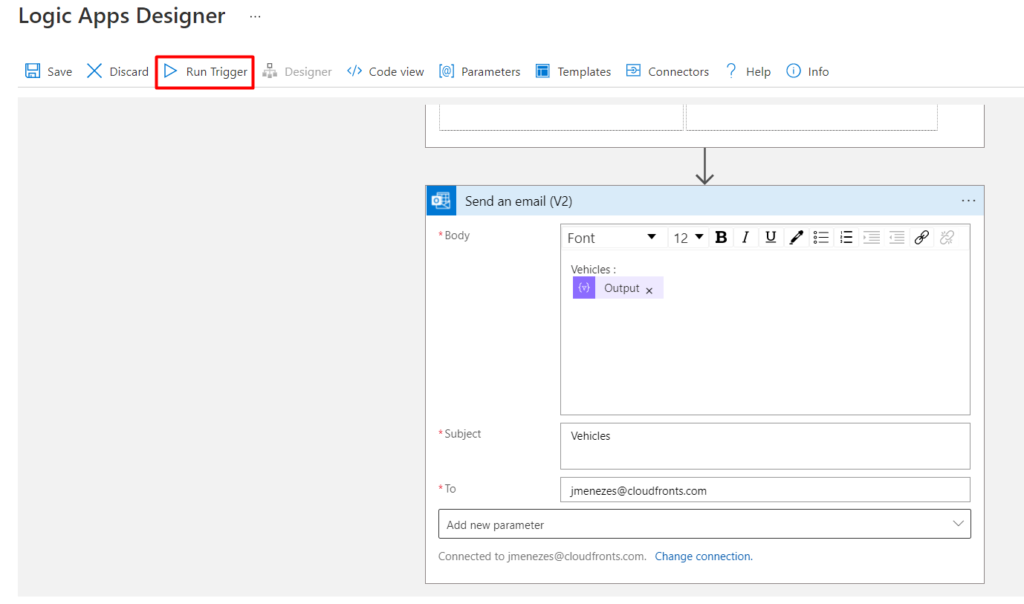Toggle italic formatting in email body
The width and height of the screenshot is (1024, 604).
pyautogui.click(x=745, y=237)
